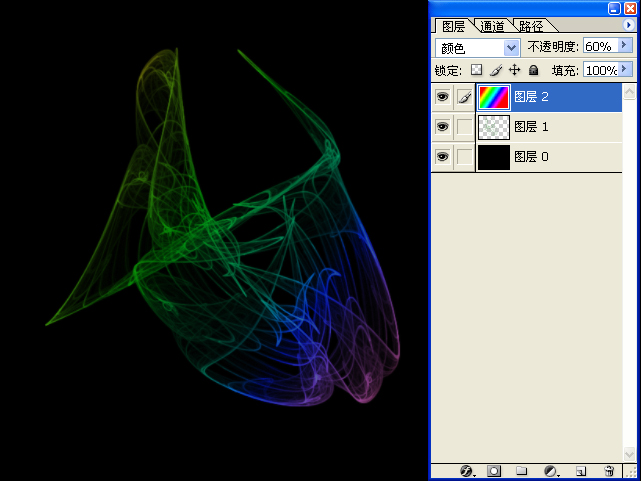Click the add layer mask icon

click(x=494, y=471)
